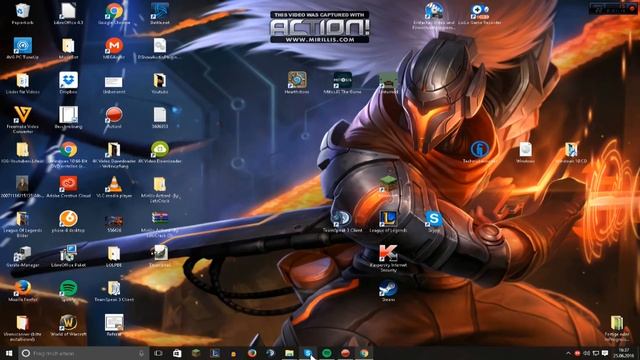Select the Adobe Creative Cloud shortcut

click(x=68, y=187)
